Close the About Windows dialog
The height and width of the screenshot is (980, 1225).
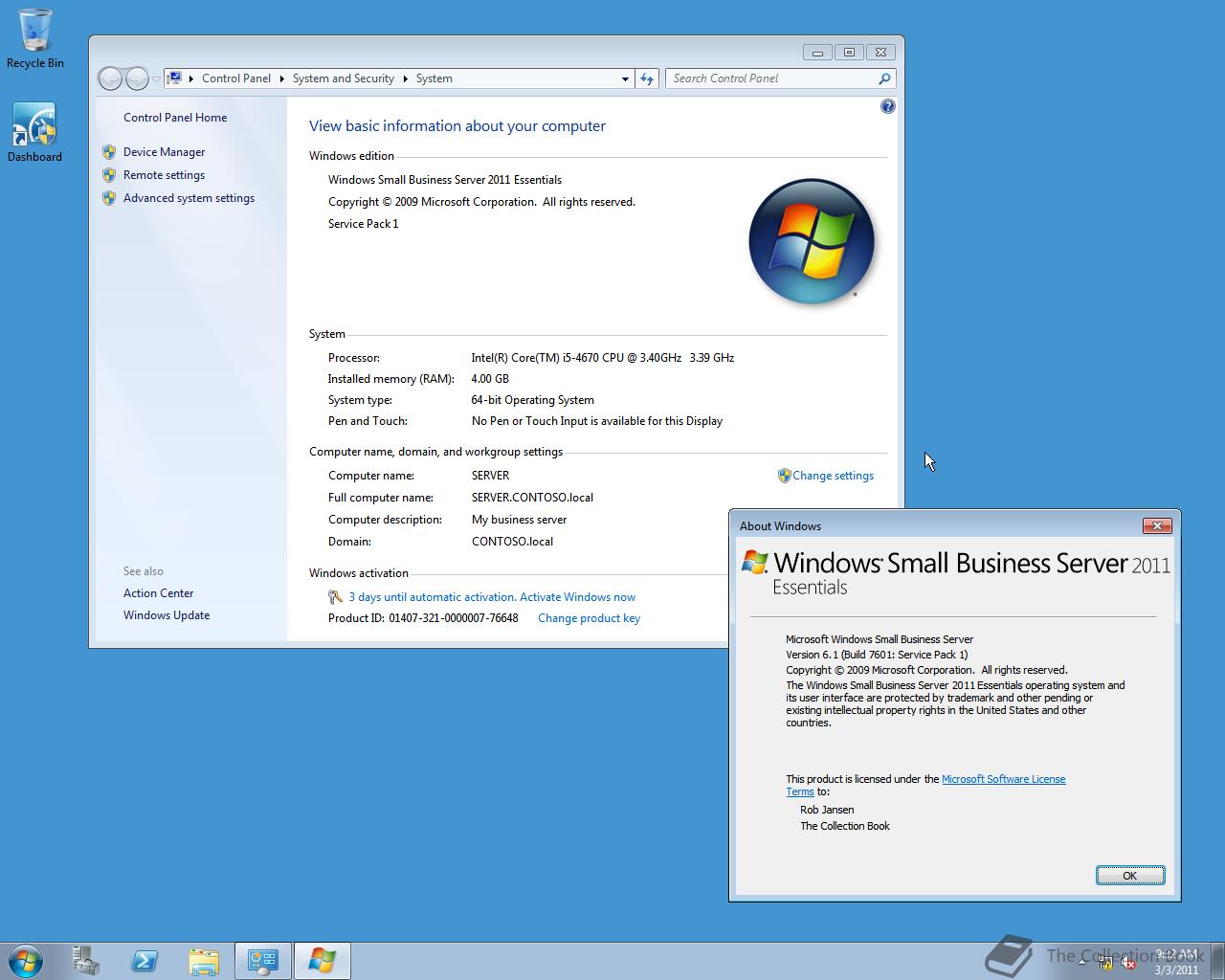click(x=1157, y=525)
